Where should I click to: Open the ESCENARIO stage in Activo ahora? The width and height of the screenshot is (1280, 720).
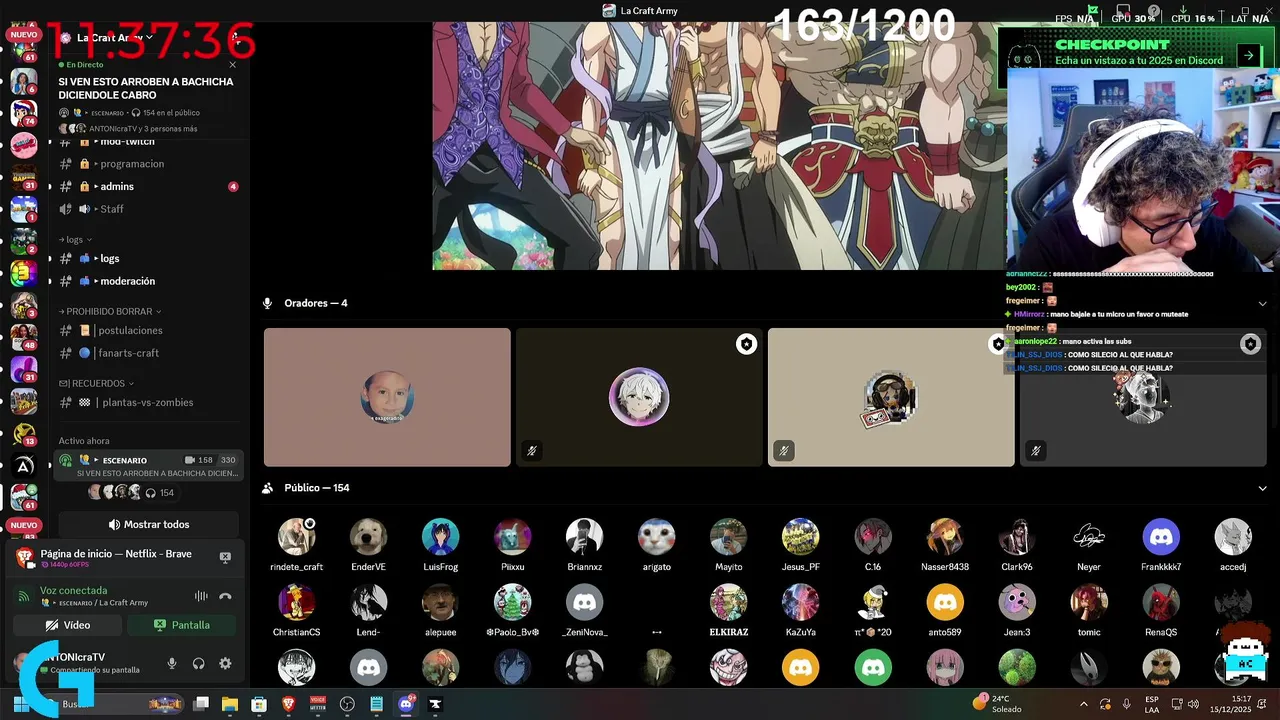pyautogui.click(x=148, y=466)
